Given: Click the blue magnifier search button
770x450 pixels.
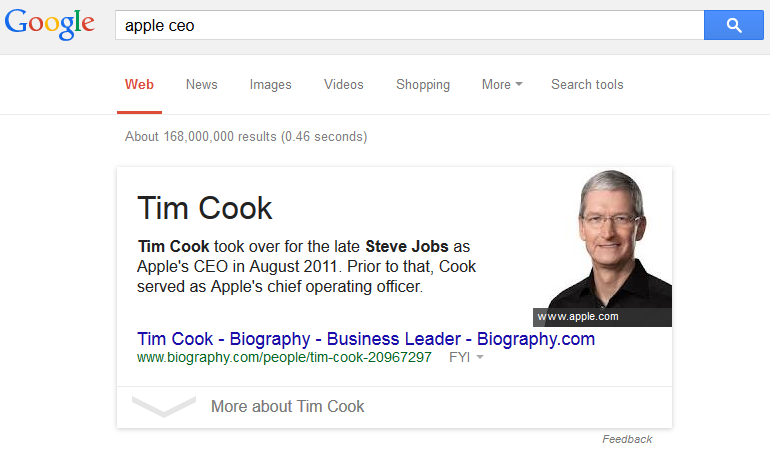Looking at the screenshot, I should [734, 25].
